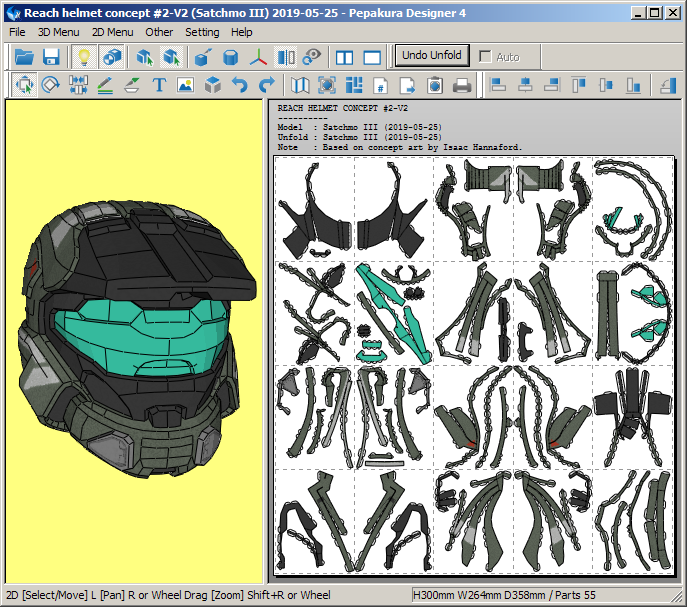The image size is (687, 607).
Task: Click the window resize grip in the corner
Action: (678, 598)
